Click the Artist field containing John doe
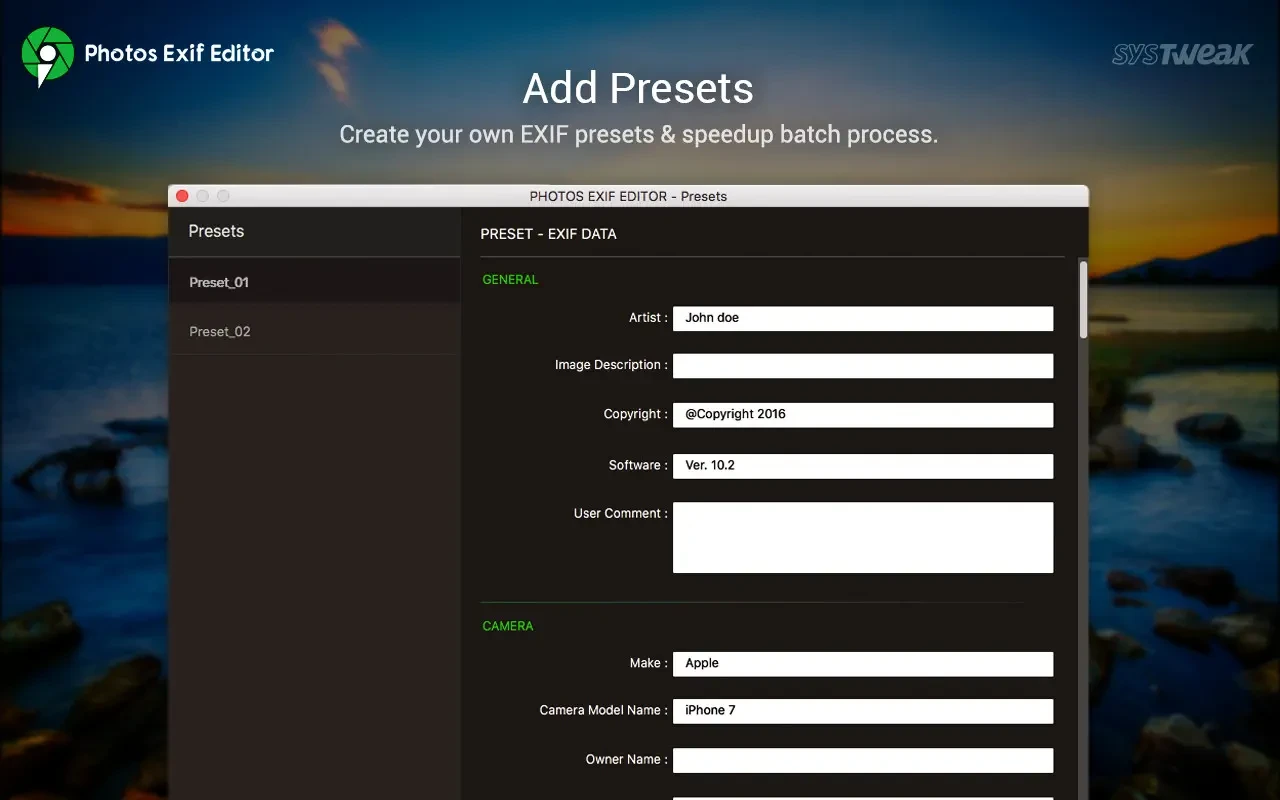The width and height of the screenshot is (1280, 800). pyautogui.click(x=862, y=318)
